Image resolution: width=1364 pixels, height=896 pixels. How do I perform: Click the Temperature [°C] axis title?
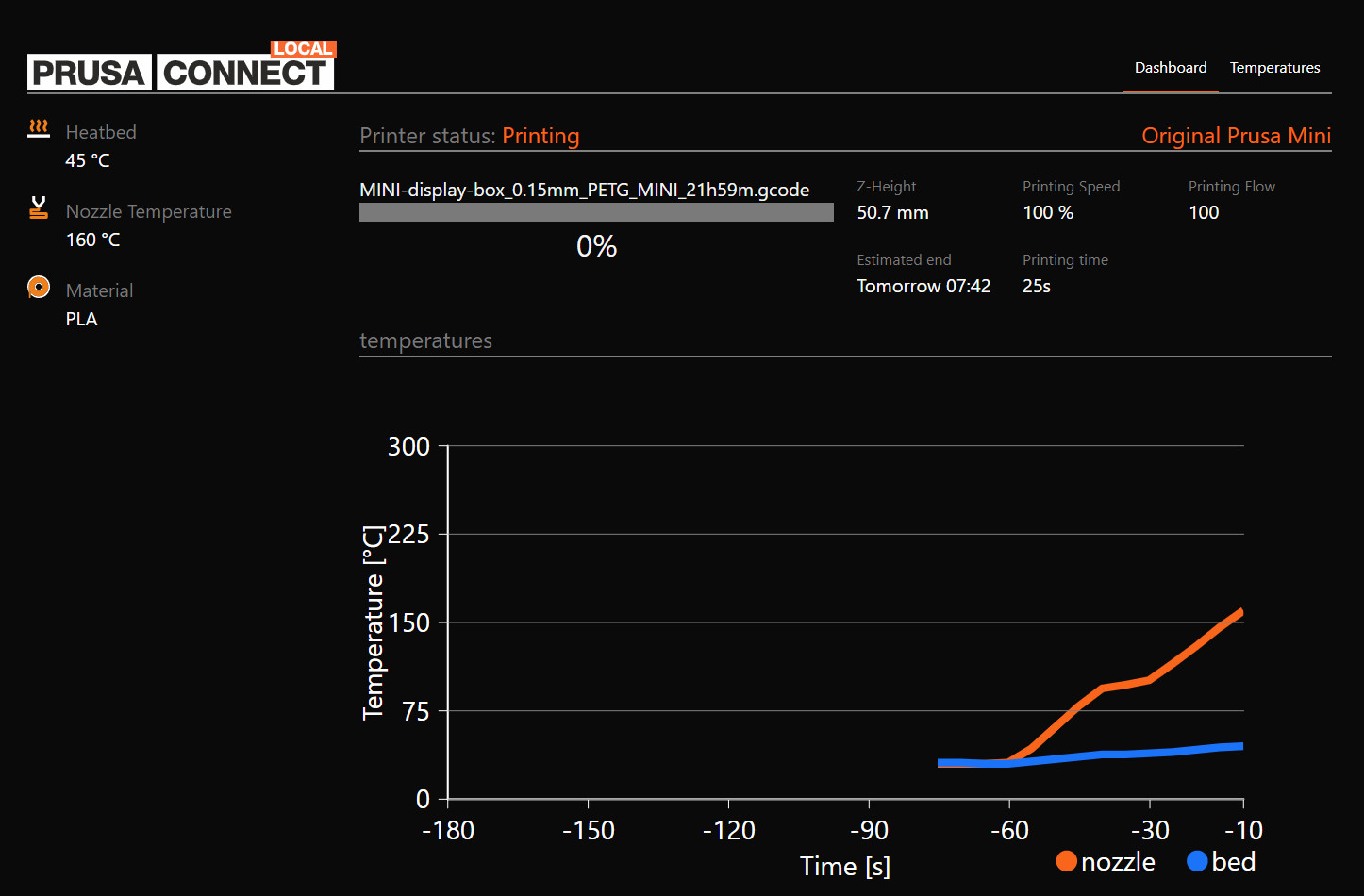click(x=374, y=622)
